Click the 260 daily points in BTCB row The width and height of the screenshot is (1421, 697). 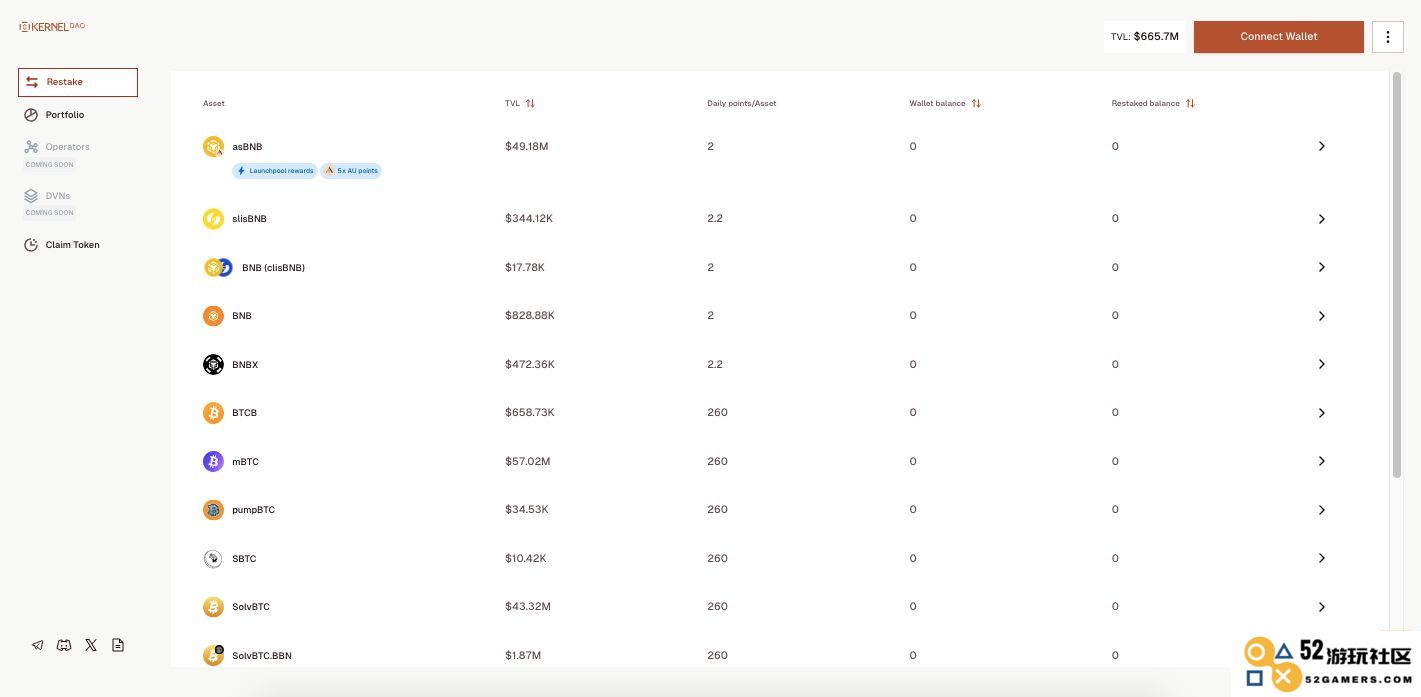point(717,412)
